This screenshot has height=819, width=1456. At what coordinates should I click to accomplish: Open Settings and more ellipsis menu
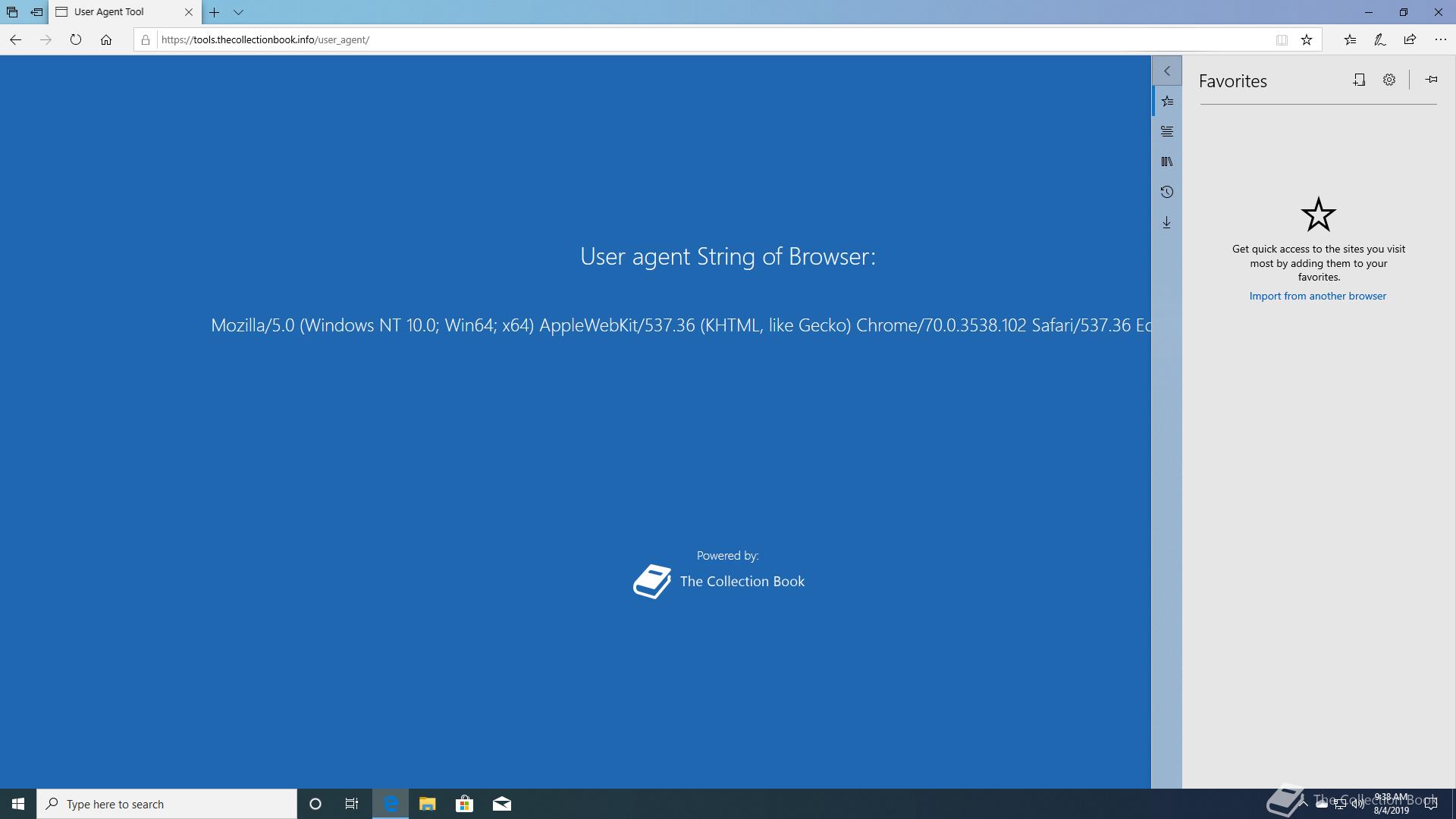coord(1440,39)
